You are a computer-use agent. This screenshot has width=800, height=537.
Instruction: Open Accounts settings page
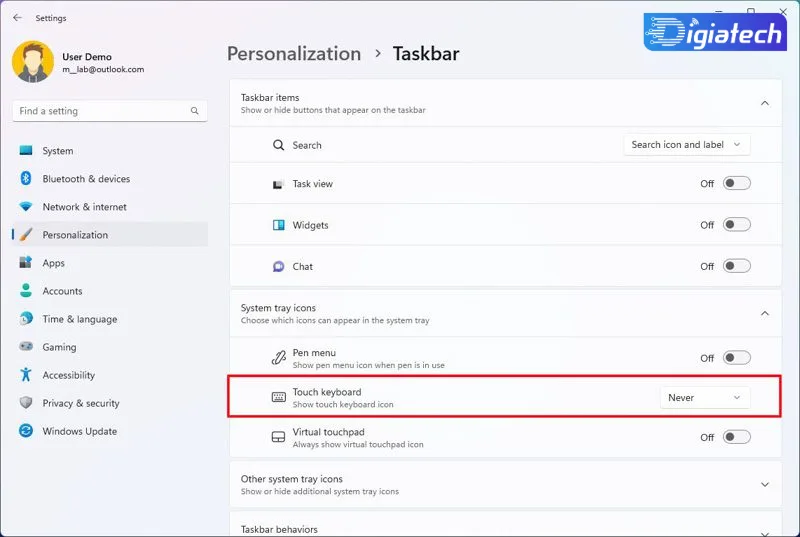click(x=110, y=291)
